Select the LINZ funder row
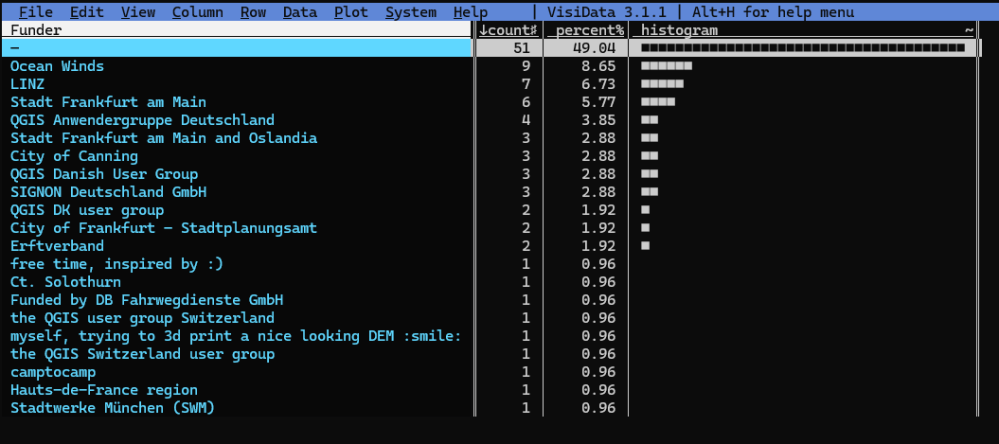999x444 pixels. [28, 84]
